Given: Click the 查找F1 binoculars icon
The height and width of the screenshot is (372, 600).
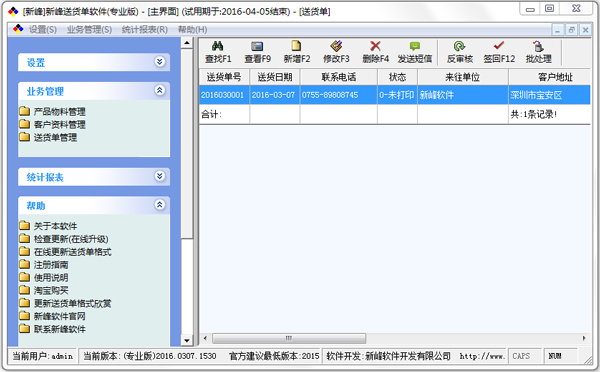Looking at the screenshot, I should coord(218,46).
